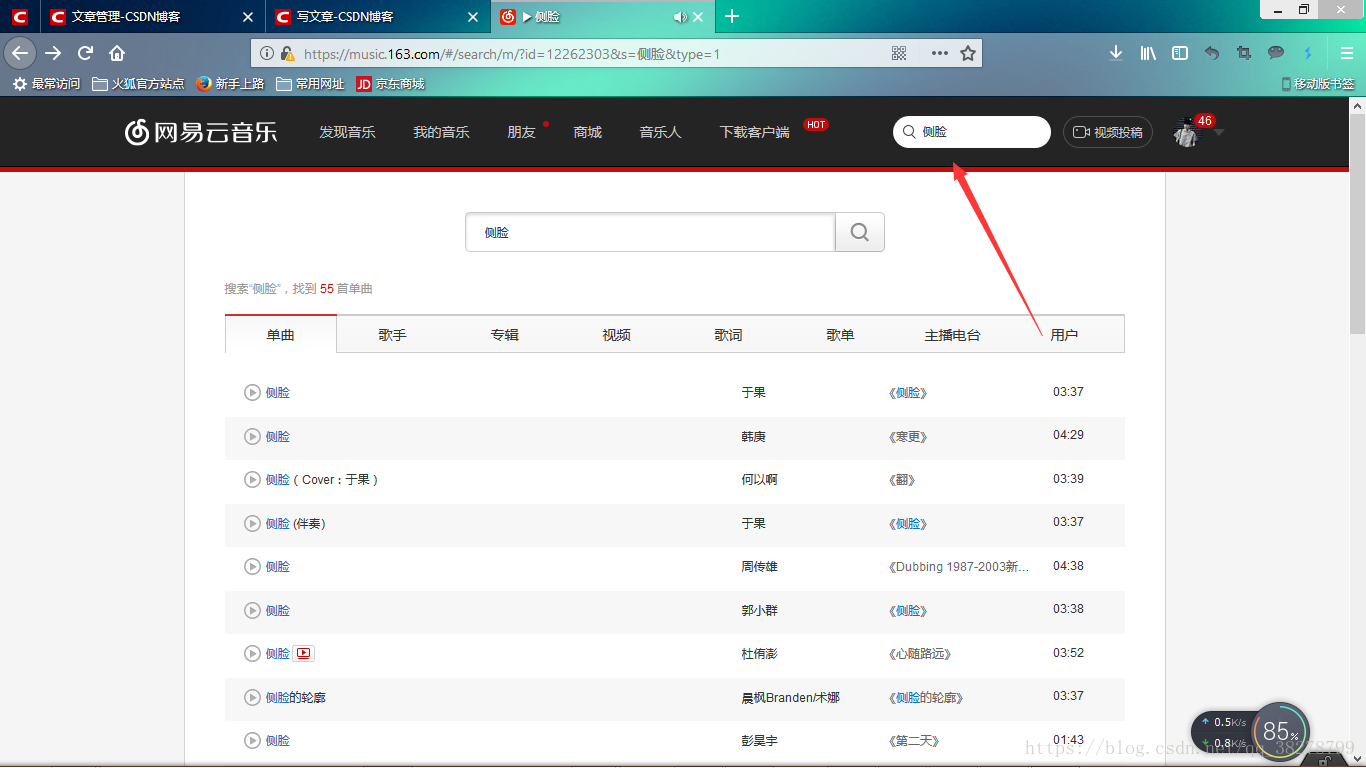This screenshot has height=768, width=1366.
Task: Click the header search box containing 侧脸
Action: point(972,132)
